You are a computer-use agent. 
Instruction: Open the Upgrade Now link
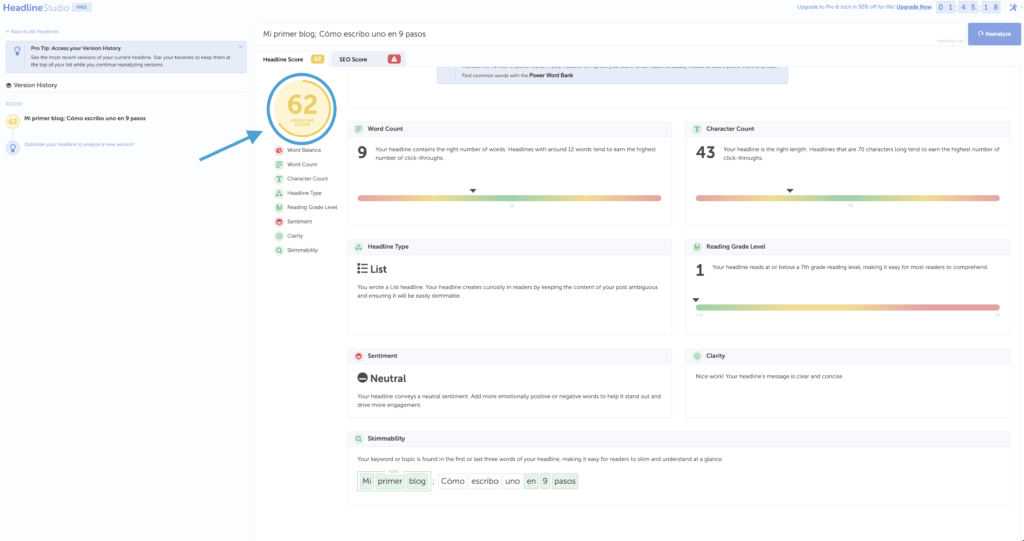pyautogui.click(x=913, y=7)
